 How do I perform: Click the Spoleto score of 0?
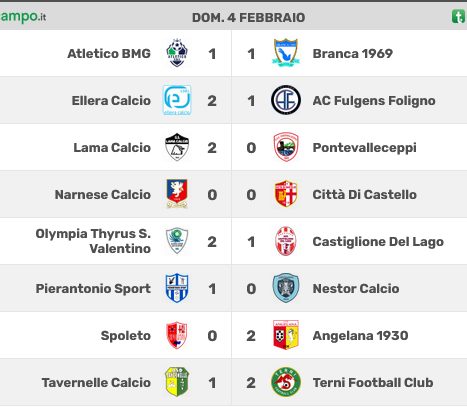click(x=212, y=336)
